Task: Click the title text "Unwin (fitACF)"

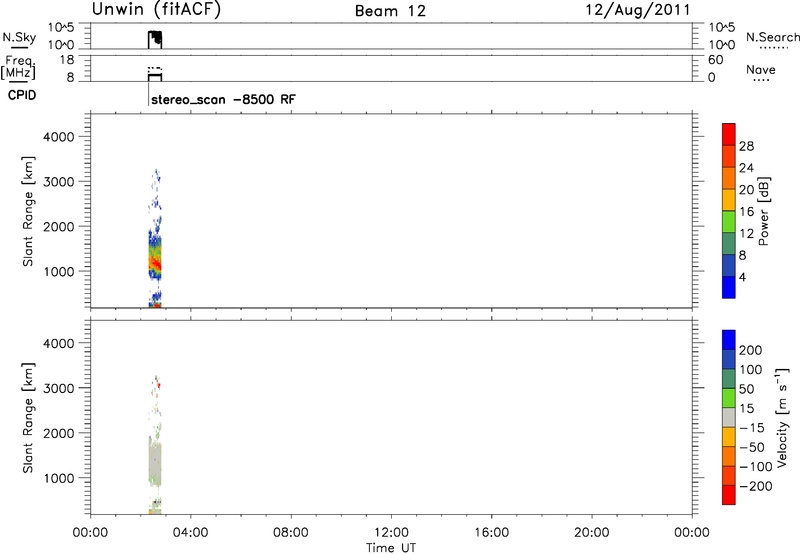Action: (156, 9)
